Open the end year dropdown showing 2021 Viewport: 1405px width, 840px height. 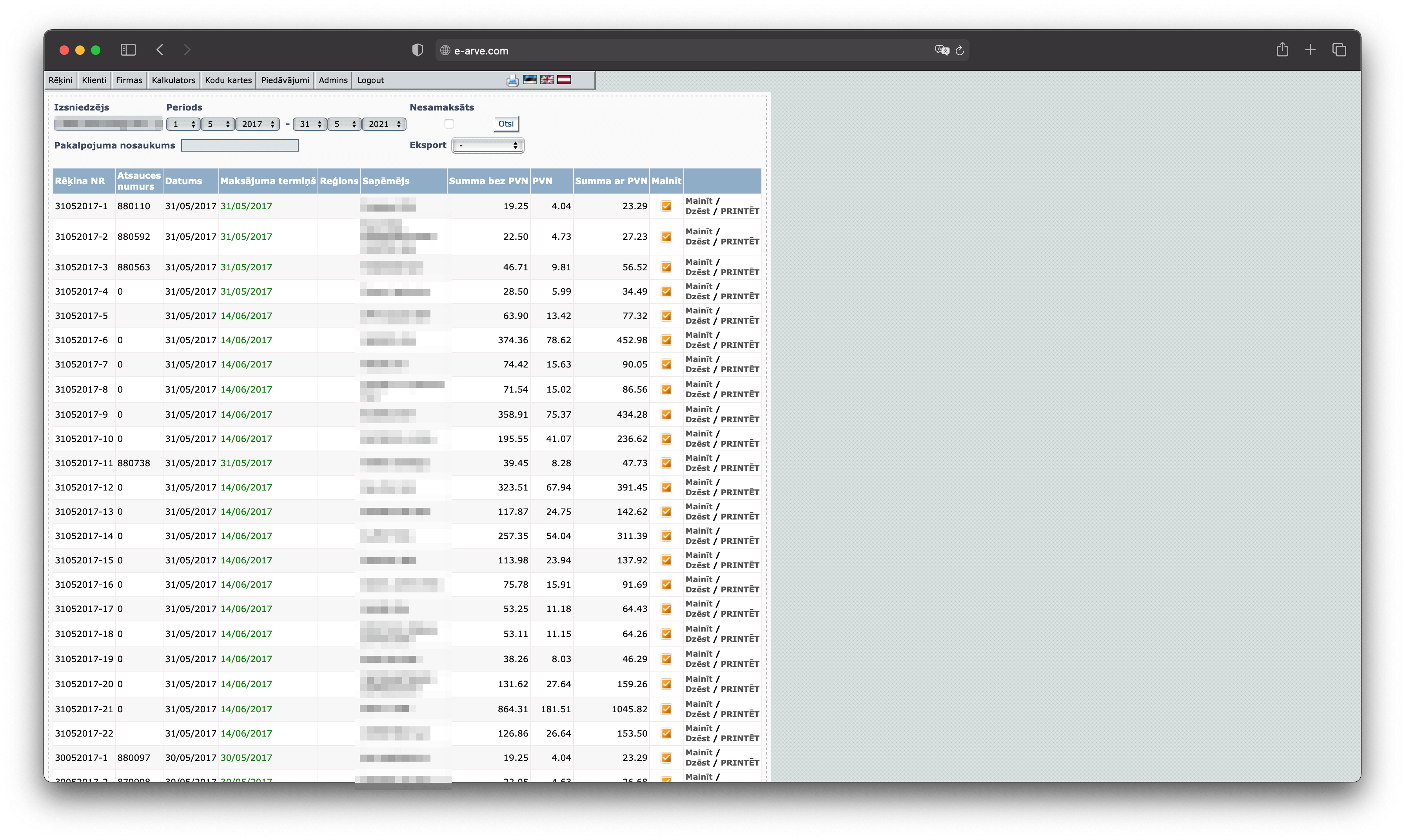tap(384, 124)
